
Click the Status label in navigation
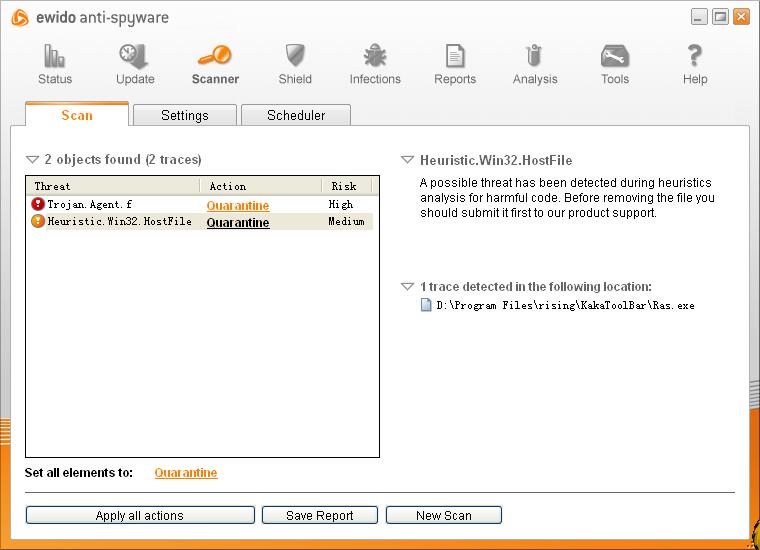[x=55, y=79]
